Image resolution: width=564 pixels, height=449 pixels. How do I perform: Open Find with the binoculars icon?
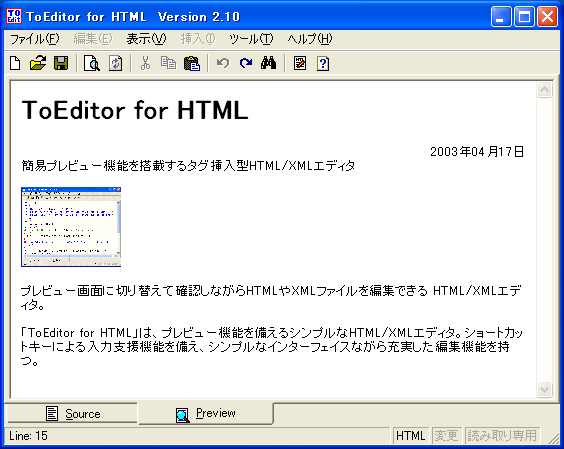click(268, 63)
